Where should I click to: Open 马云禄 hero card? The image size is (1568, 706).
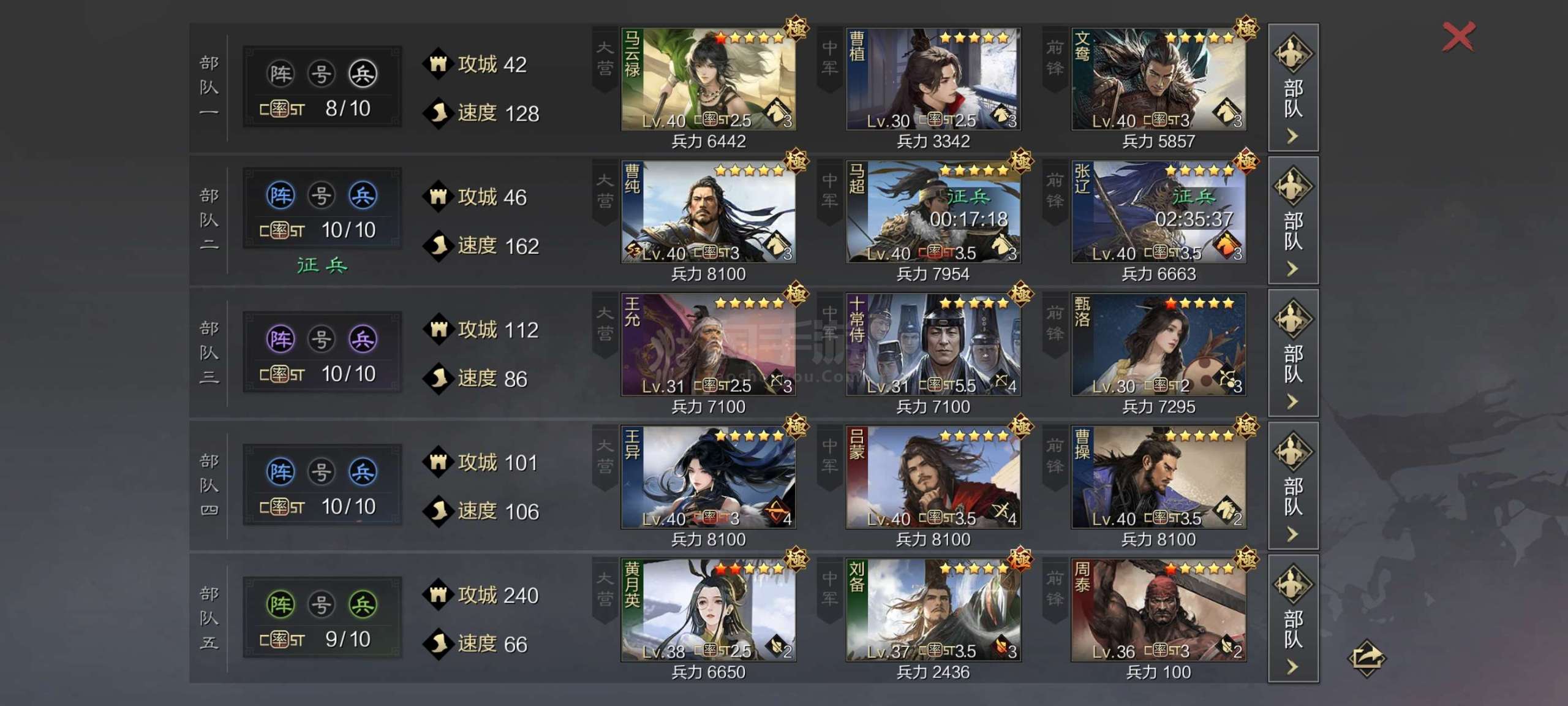pos(708,79)
